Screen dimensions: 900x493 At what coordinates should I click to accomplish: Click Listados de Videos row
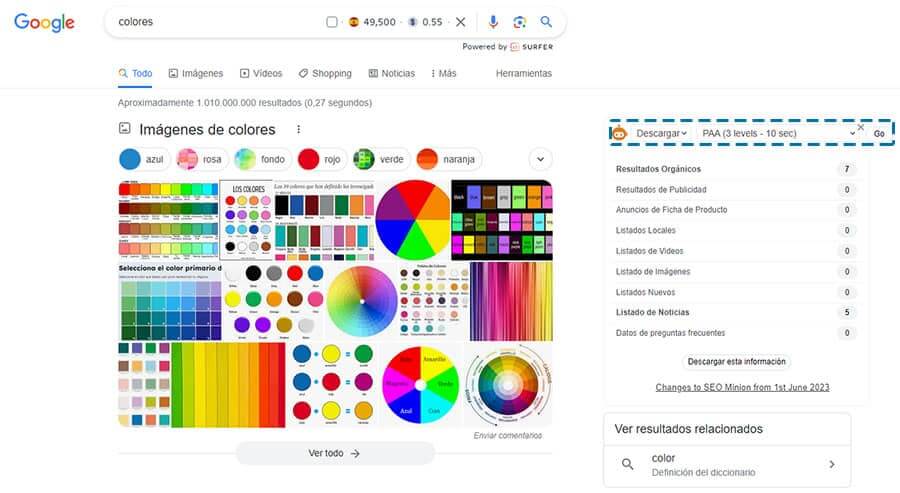(735, 251)
